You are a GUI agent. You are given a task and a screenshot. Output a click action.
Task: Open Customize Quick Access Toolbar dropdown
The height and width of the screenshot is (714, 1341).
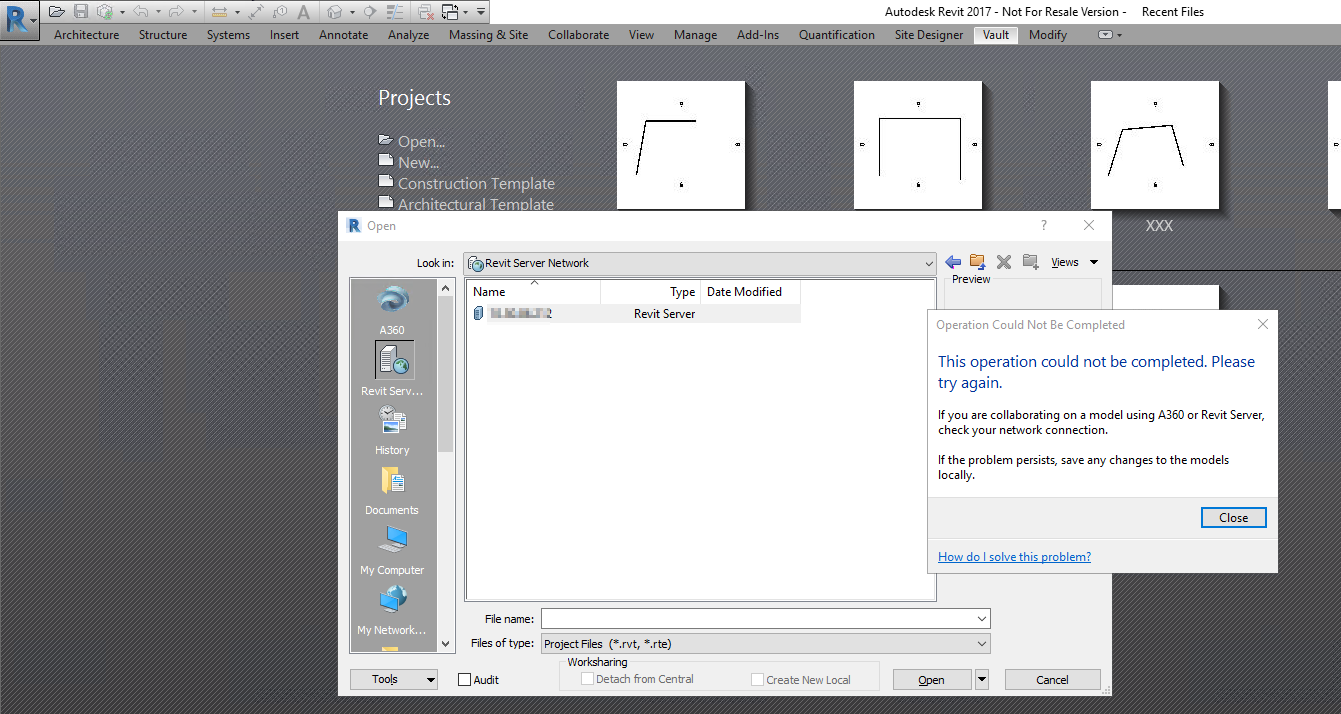481,12
